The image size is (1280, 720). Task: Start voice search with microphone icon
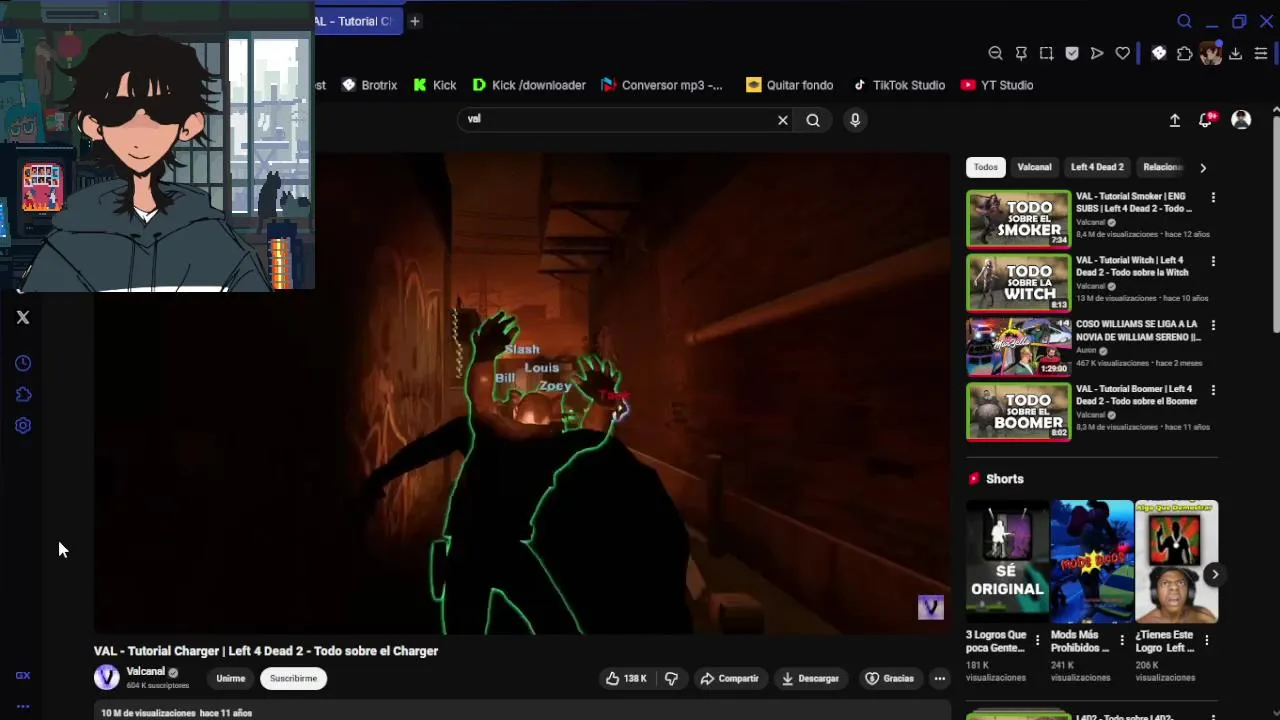(855, 120)
